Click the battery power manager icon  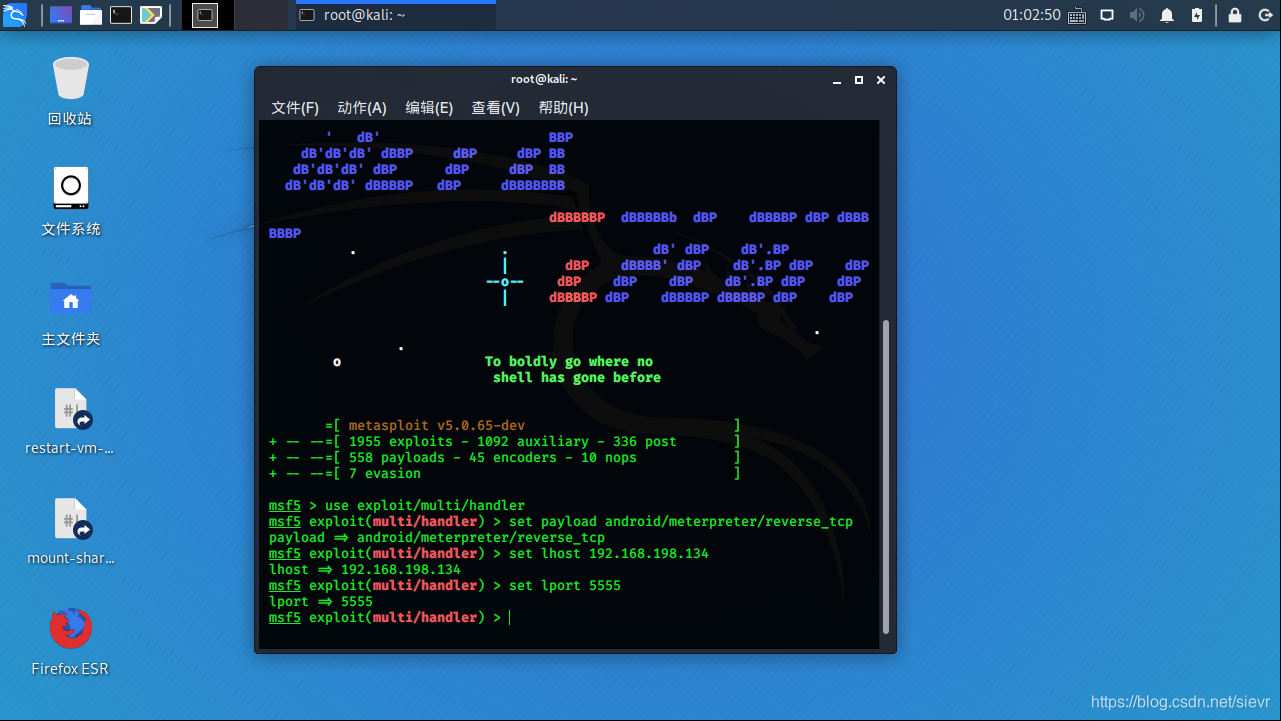(x=1197, y=15)
